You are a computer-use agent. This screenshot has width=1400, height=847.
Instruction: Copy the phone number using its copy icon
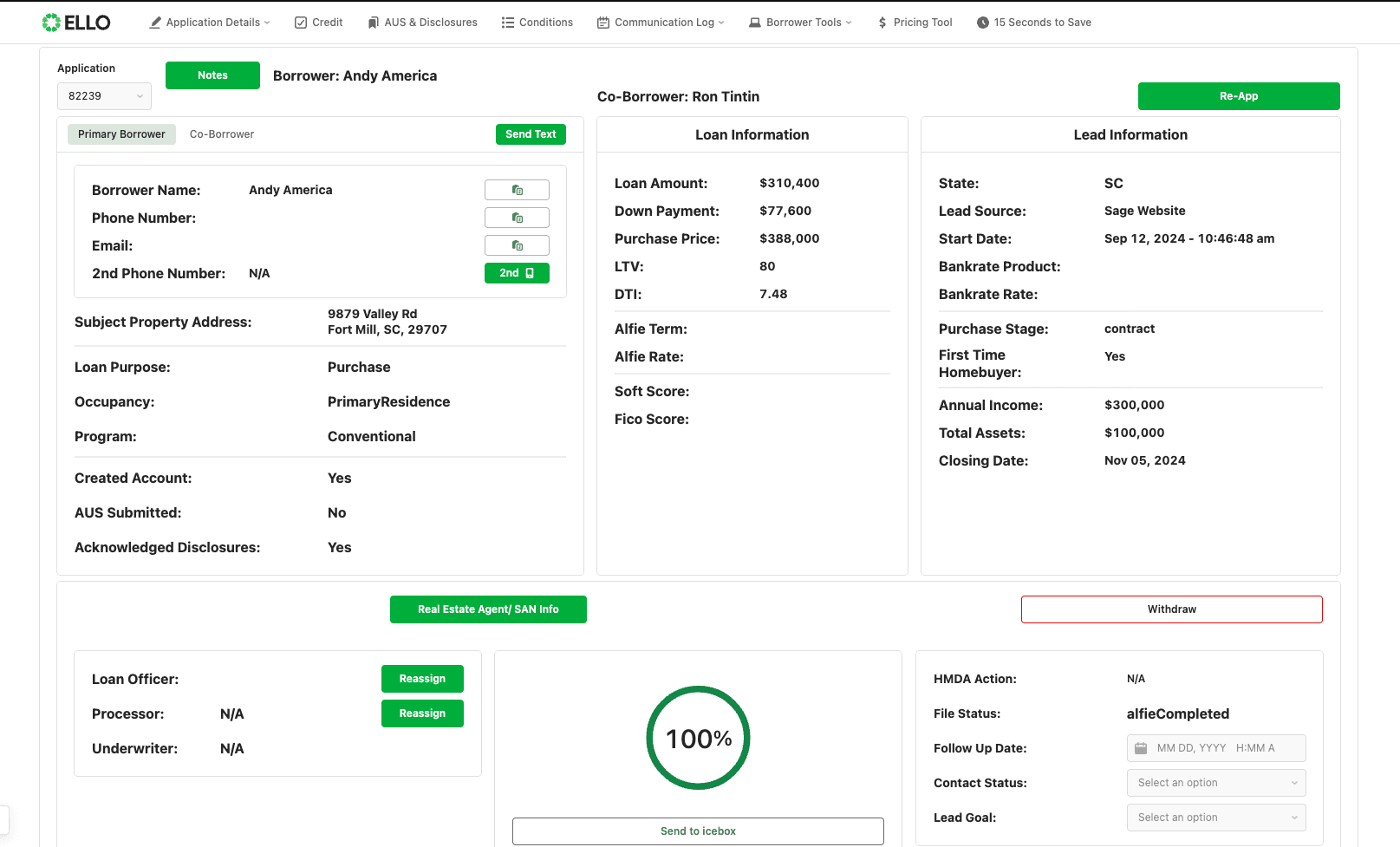[517, 217]
